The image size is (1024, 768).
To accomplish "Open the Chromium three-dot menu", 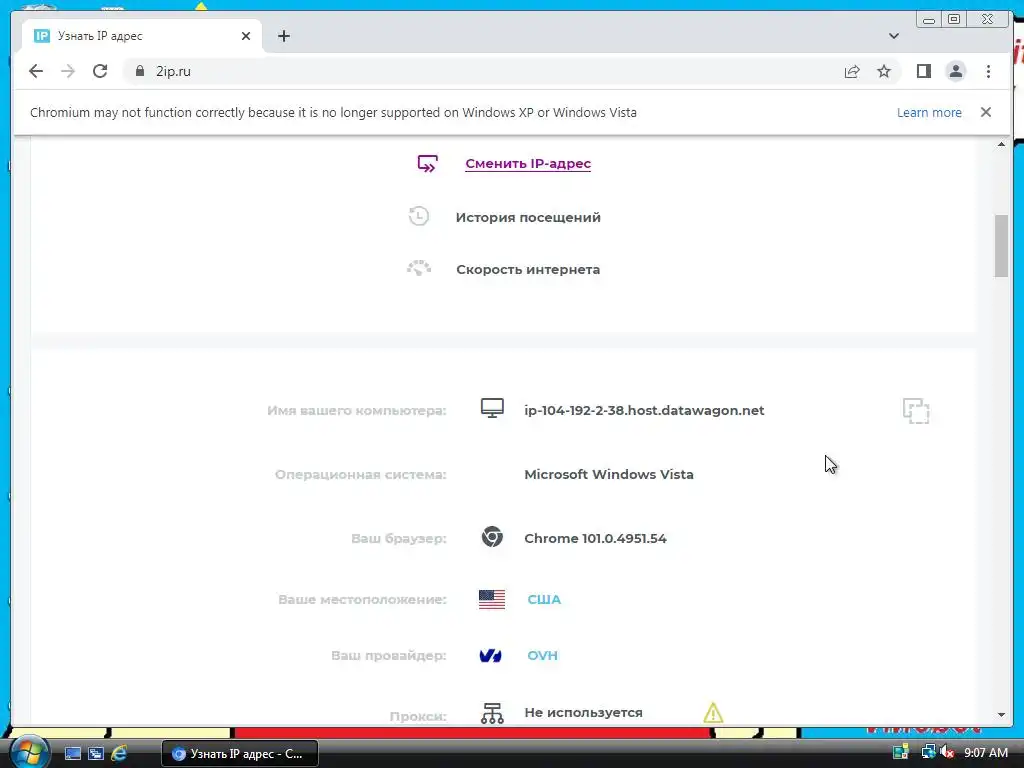I will [988, 71].
